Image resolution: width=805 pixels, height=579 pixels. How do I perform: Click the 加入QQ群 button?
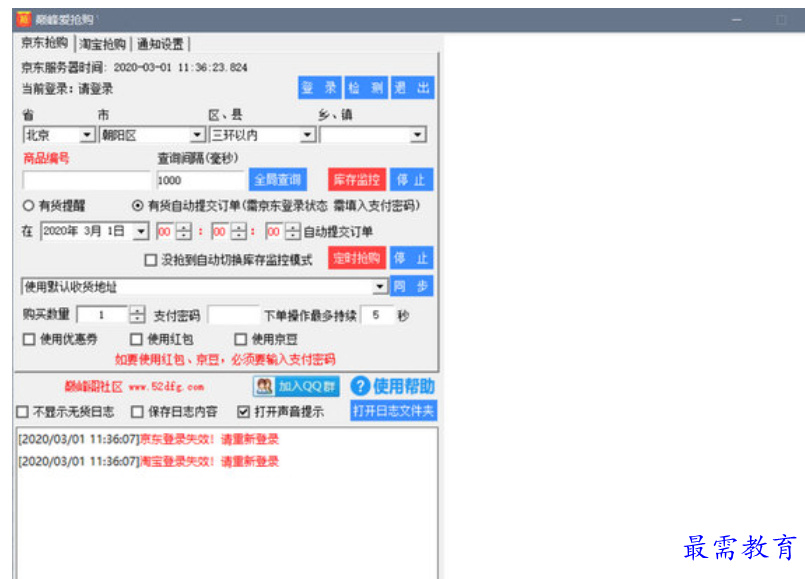296,387
